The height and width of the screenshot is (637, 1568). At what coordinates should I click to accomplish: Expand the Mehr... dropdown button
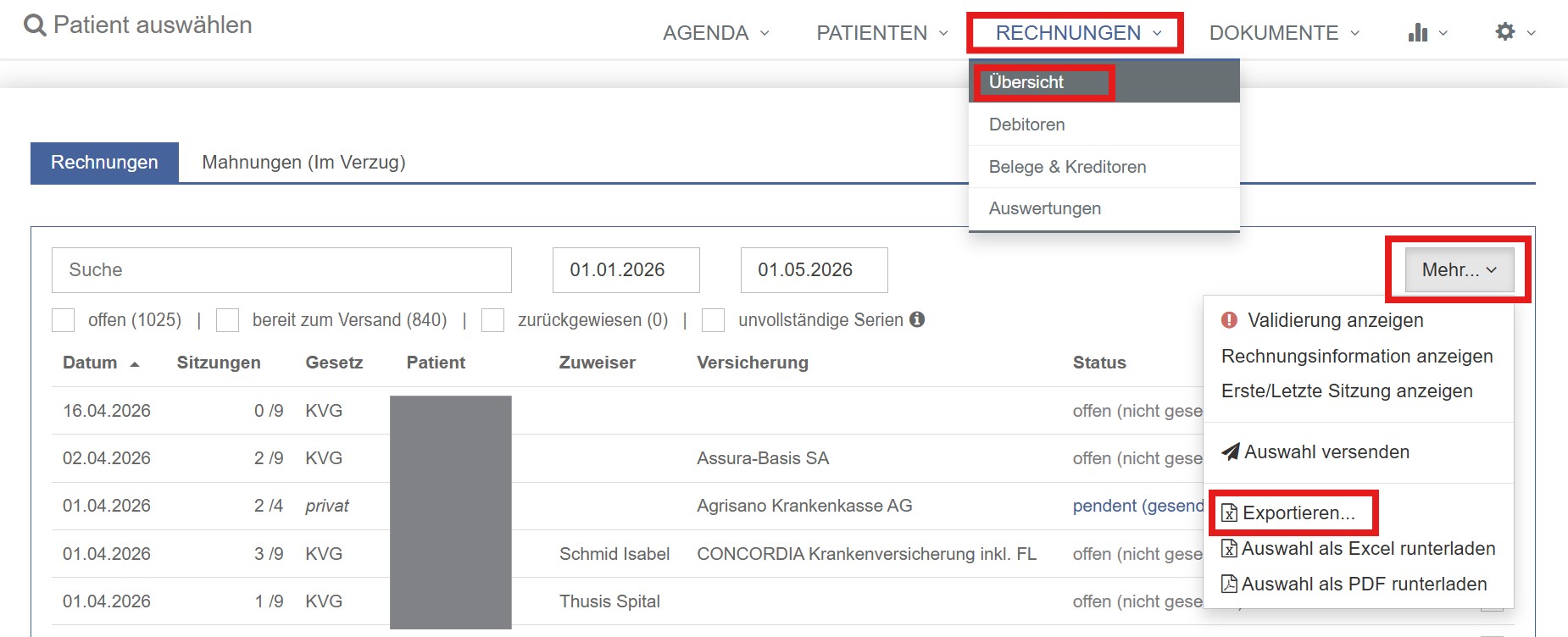click(x=1459, y=270)
